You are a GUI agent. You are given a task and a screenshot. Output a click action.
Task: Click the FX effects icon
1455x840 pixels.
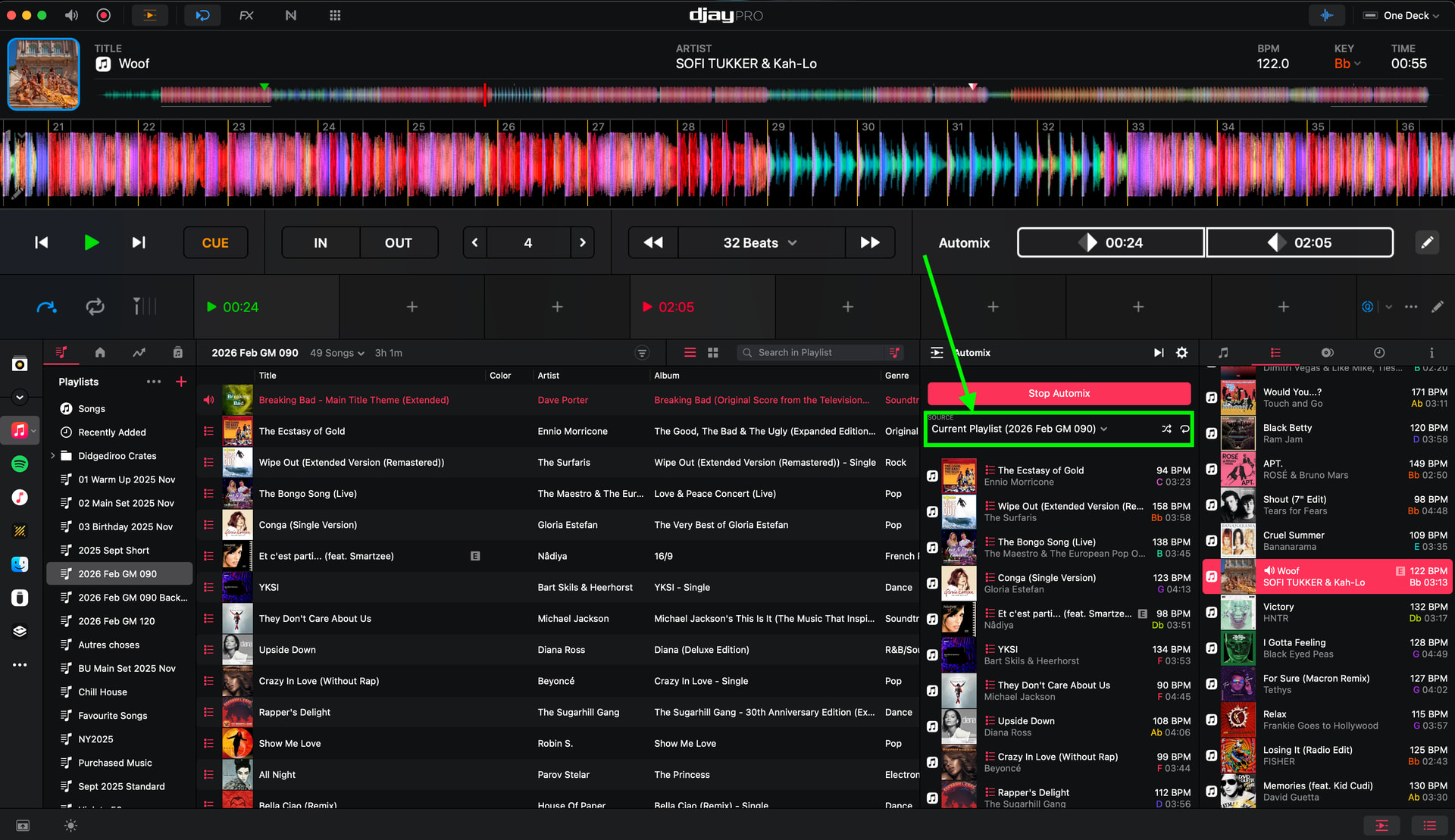[x=246, y=15]
